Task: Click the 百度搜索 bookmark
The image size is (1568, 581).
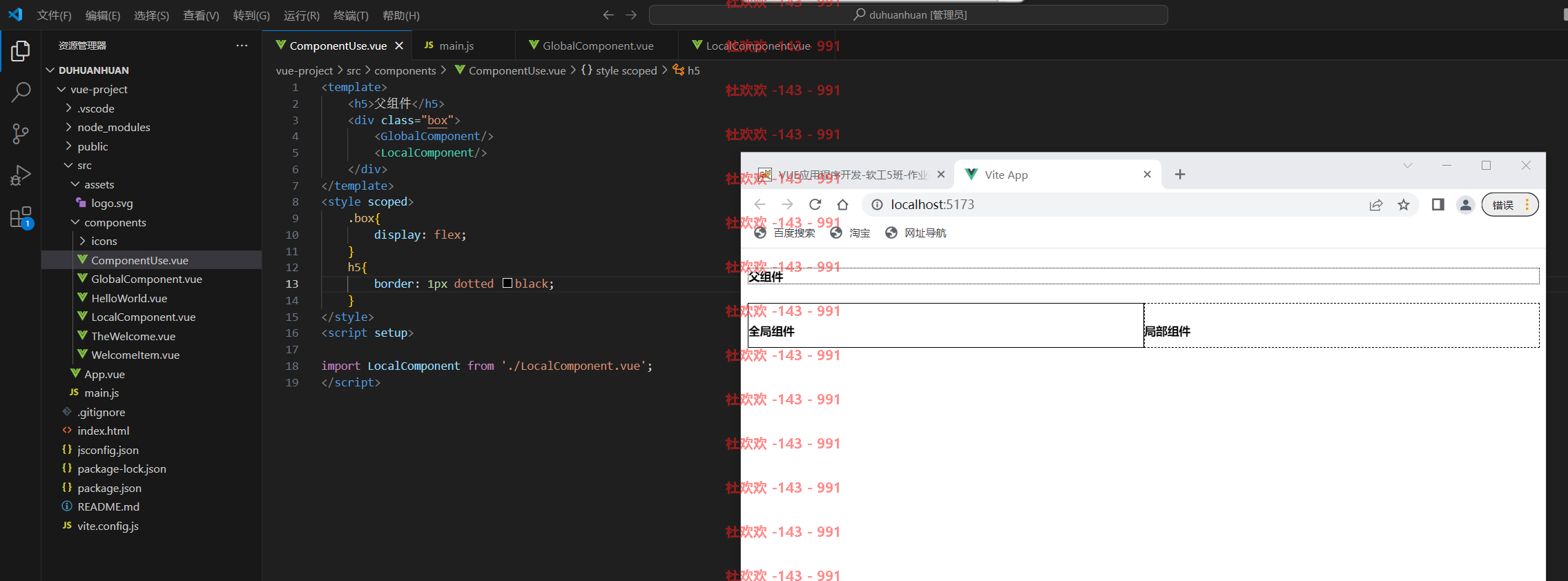Action: (x=784, y=233)
